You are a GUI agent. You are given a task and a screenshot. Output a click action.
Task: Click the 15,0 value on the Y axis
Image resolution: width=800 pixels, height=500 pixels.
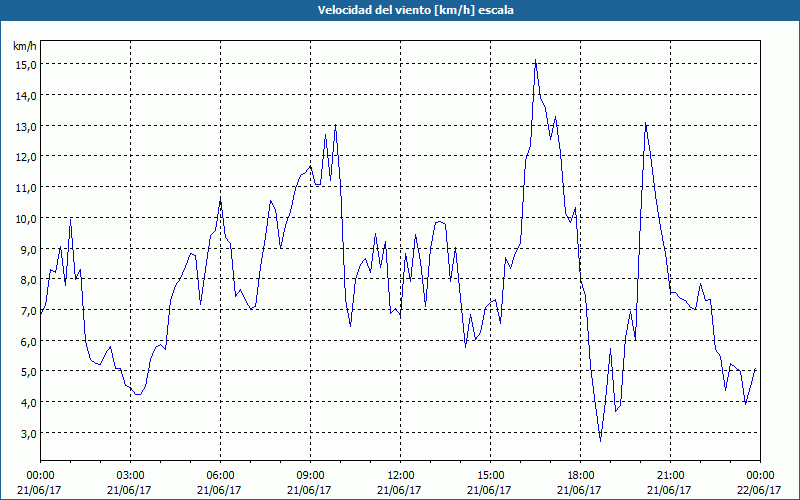pos(26,65)
